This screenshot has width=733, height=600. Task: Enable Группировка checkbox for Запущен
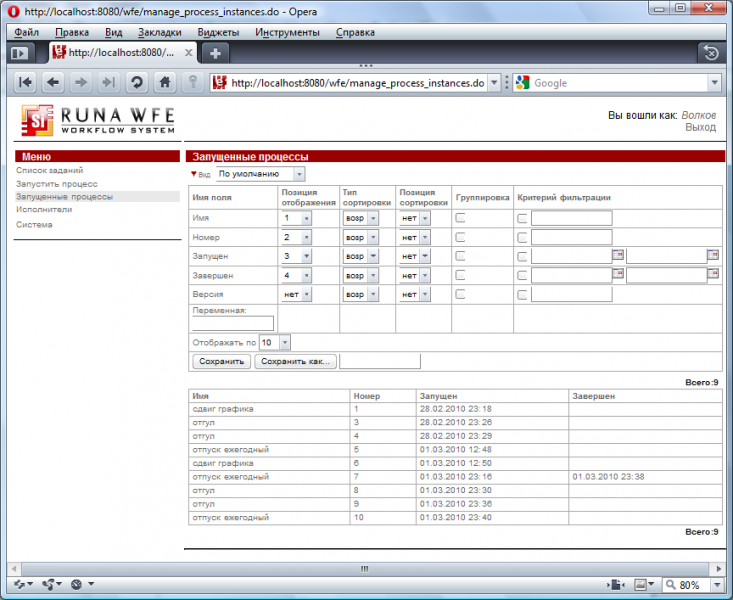pyautogui.click(x=460, y=256)
